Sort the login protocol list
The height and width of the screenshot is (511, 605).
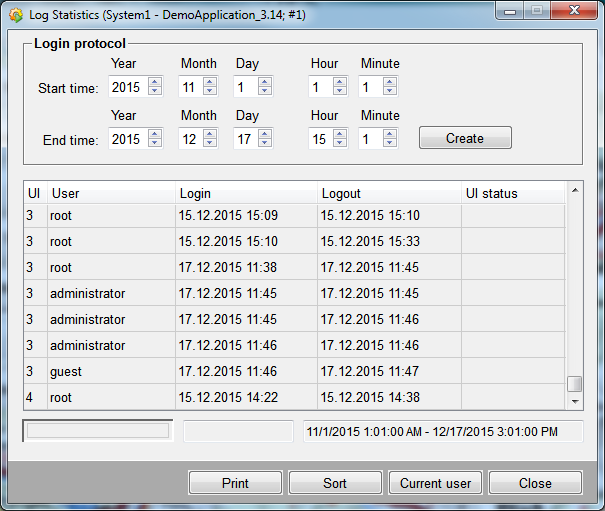[335, 483]
